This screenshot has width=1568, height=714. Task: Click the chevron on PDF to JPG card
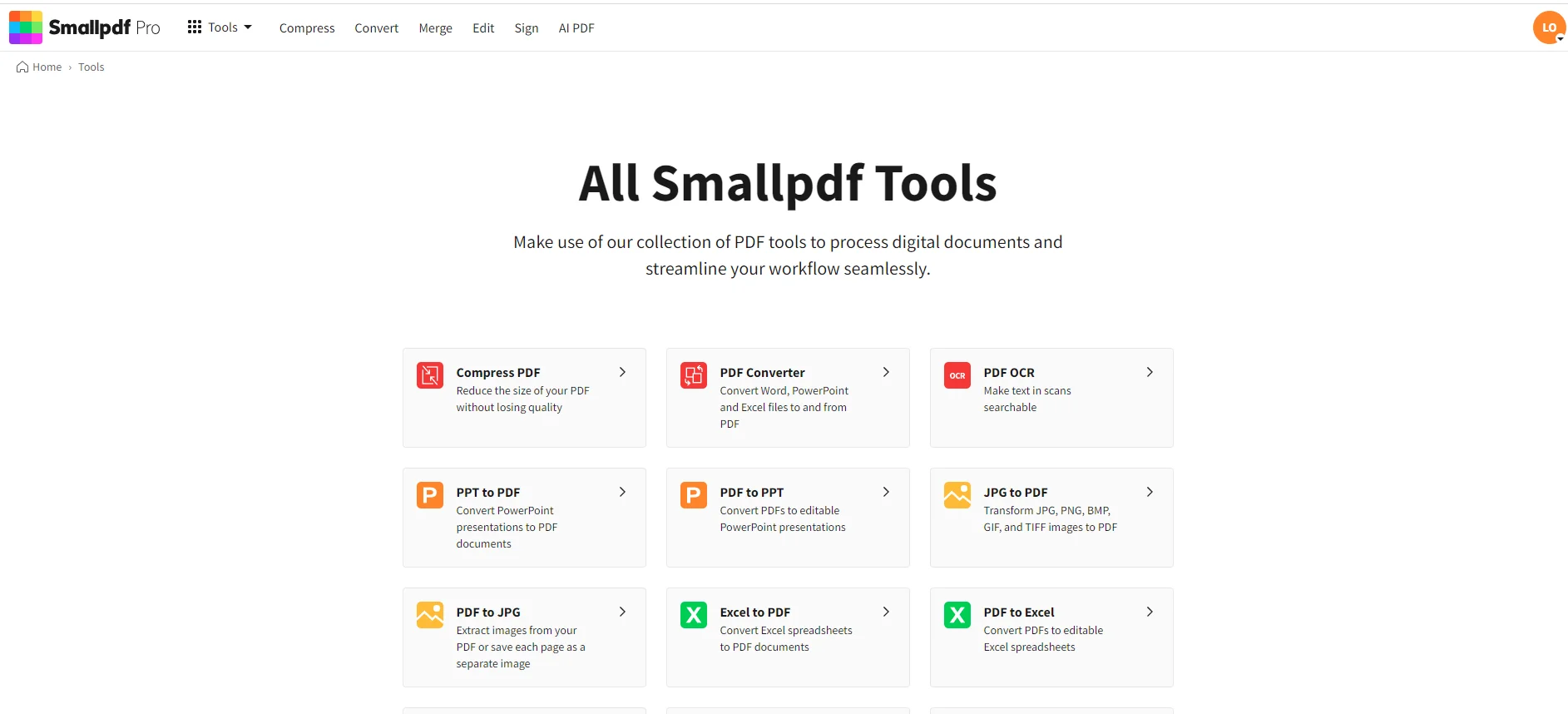pyautogui.click(x=622, y=612)
